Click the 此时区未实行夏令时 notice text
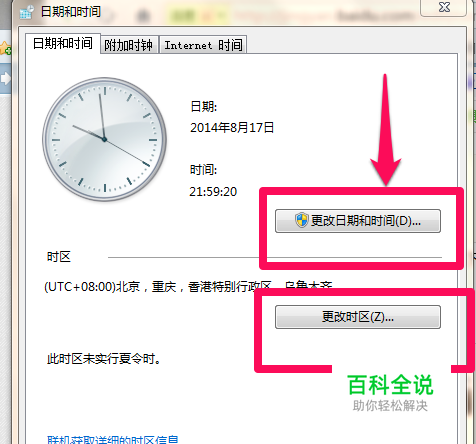 (104, 359)
